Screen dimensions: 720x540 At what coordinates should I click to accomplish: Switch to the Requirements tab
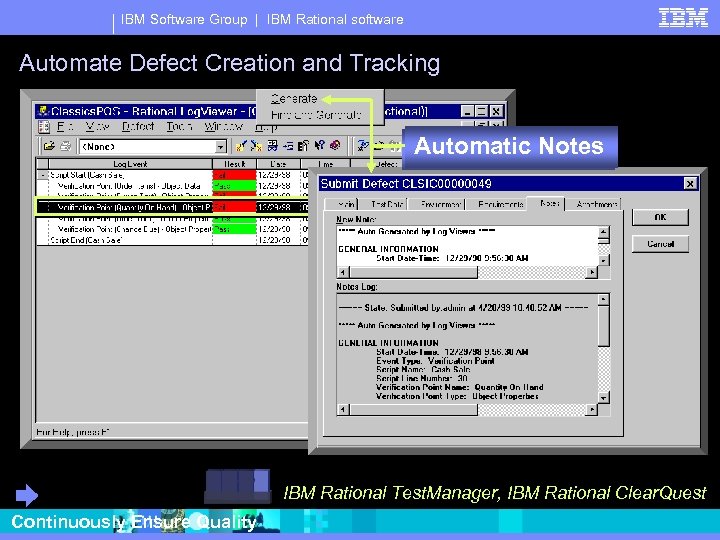497,204
